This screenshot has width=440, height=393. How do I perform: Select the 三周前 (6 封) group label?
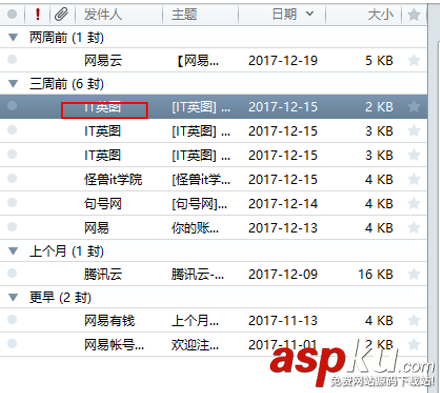coord(66,84)
